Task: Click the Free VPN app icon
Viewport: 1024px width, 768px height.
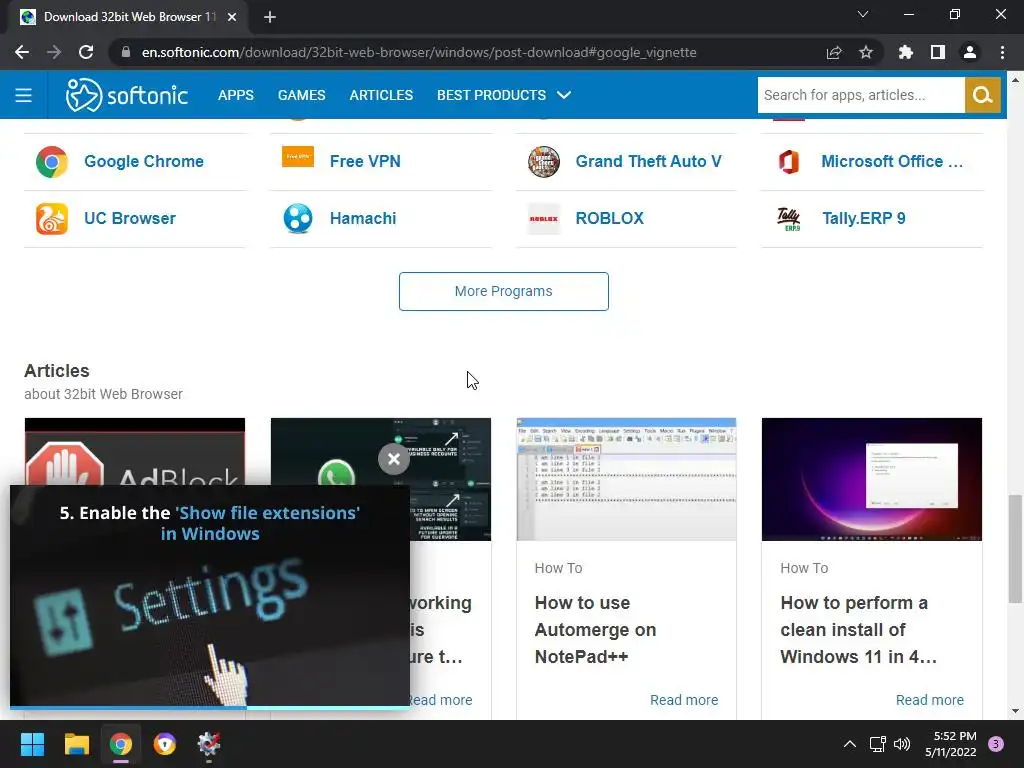Action: point(298,157)
